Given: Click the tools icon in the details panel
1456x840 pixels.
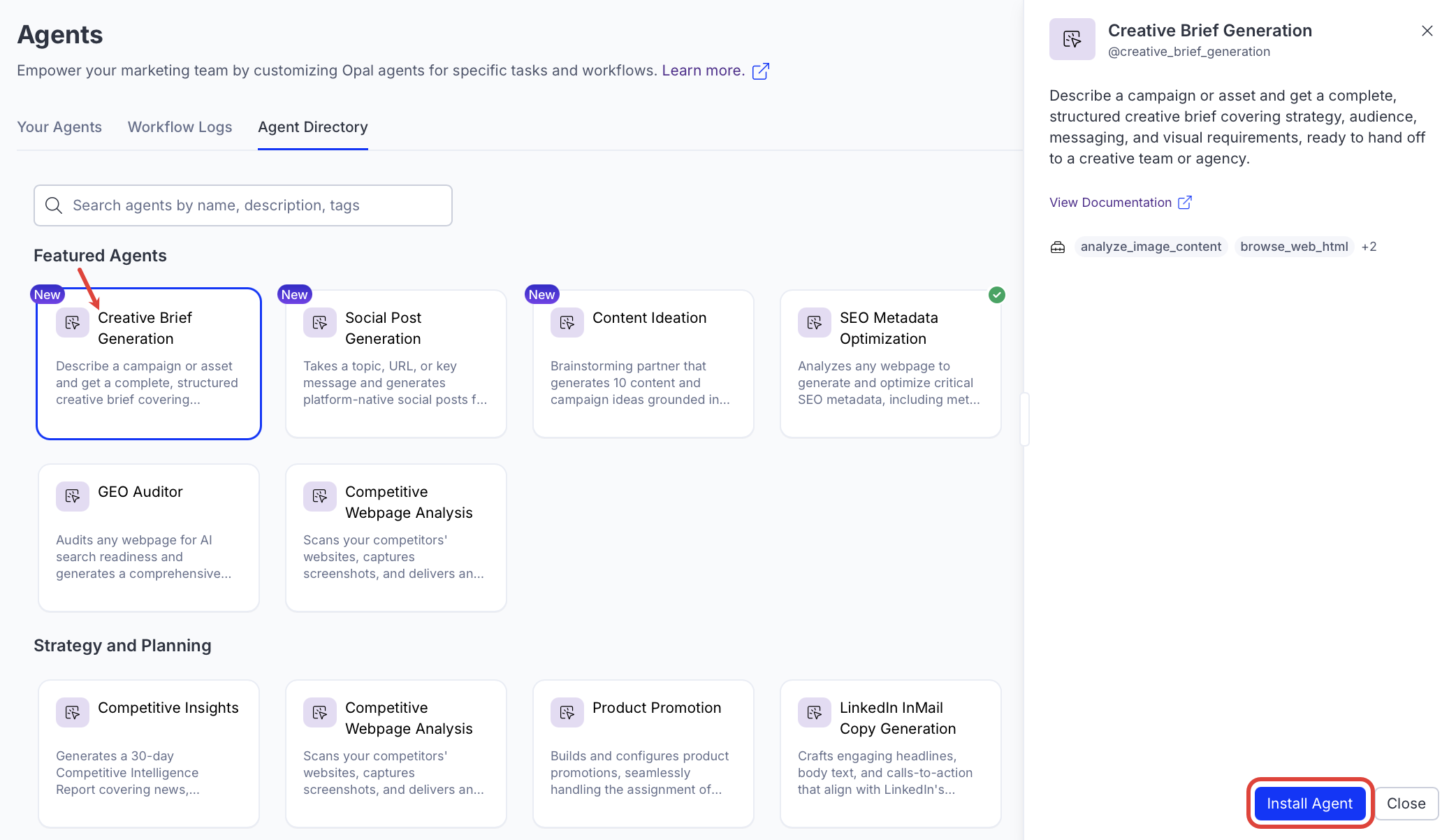Looking at the screenshot, I should pyautogui.click(x=1058, y=247).
